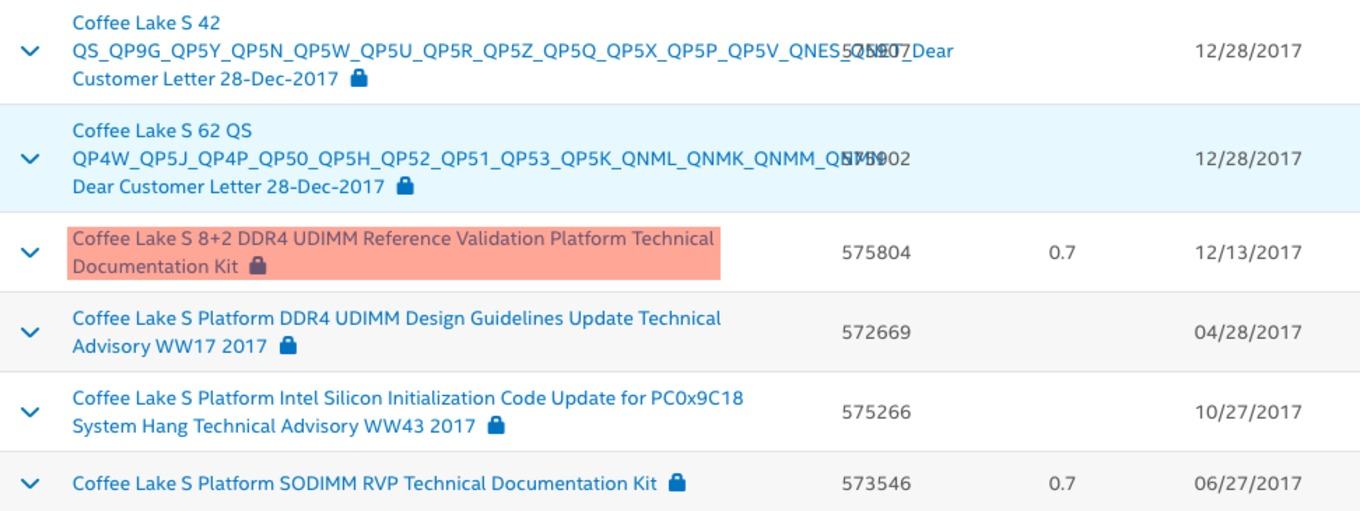Select date 04/28/2017
Screen dimensions: 1360x511
1248,332
